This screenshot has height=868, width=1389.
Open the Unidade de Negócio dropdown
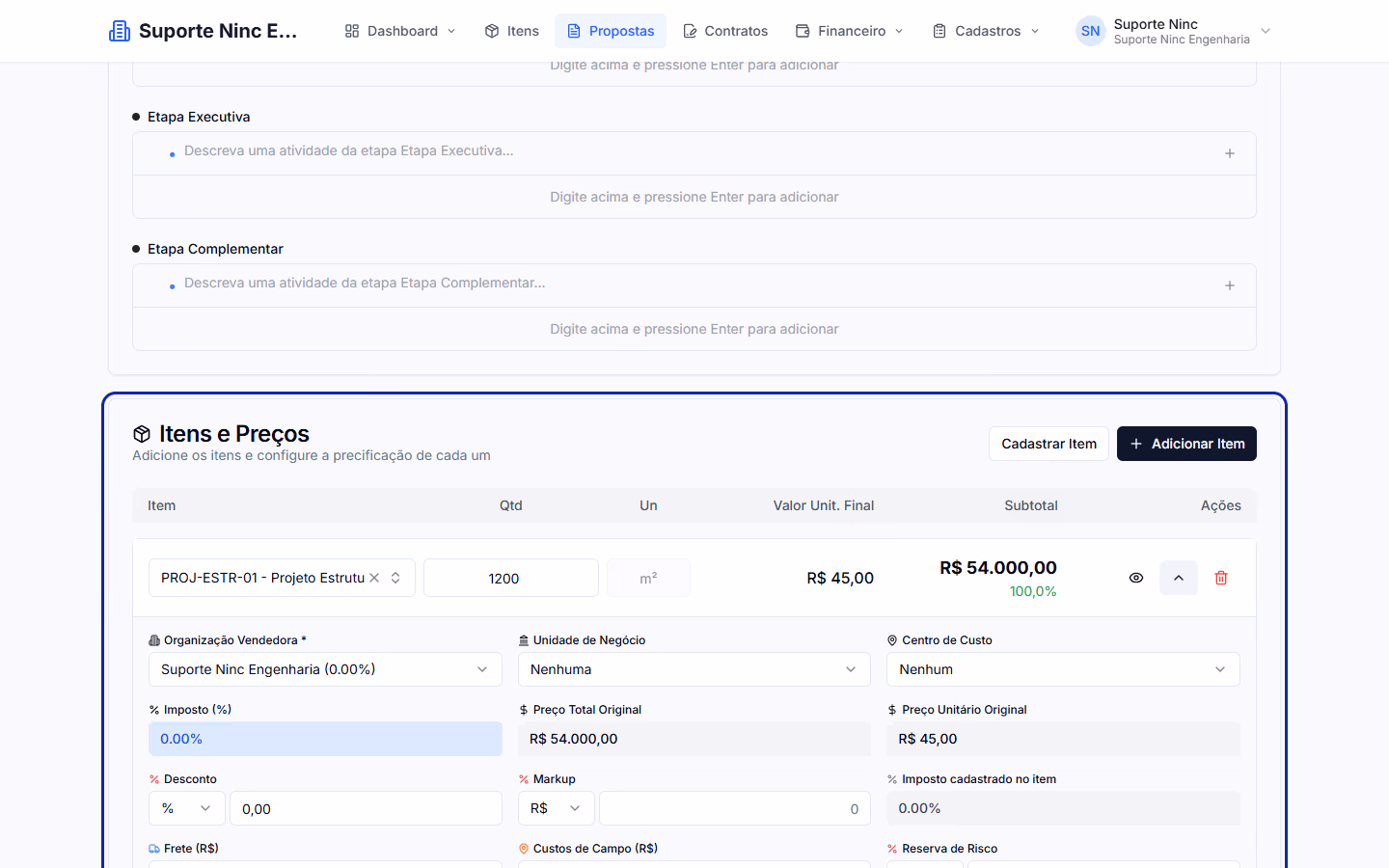point(694,669)
